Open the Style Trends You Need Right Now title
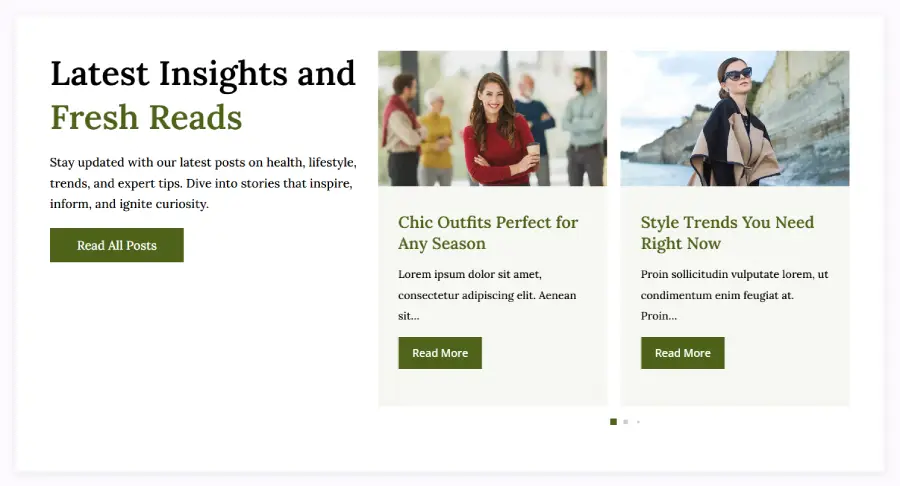Viewport: 900px width, 486px height. [727, 232]
